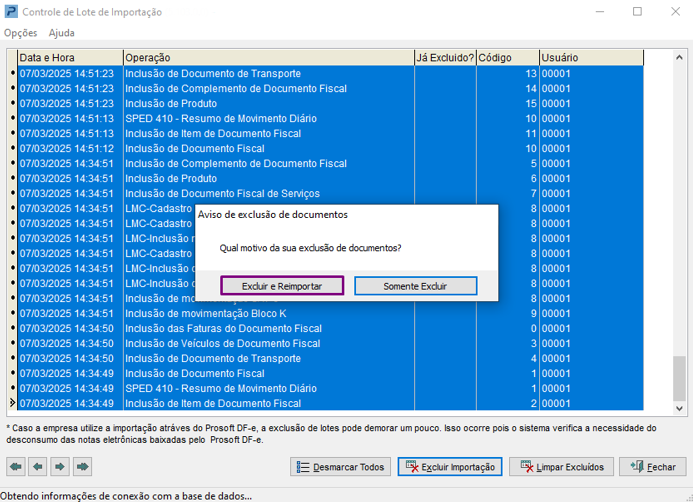The width and height of the screenshot is (693, 504).
Task: Click the app icon in title bar
Action: point(11,11)
